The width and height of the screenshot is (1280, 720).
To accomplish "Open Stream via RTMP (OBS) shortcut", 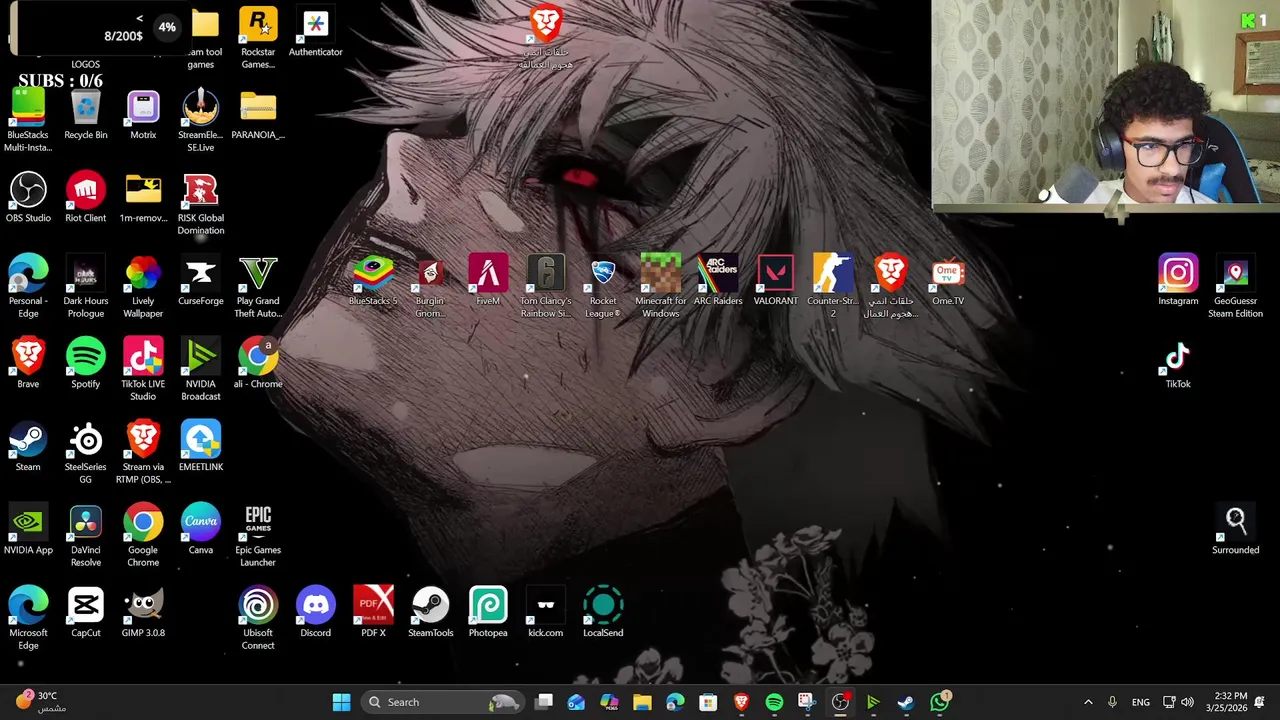I will 143,452.
